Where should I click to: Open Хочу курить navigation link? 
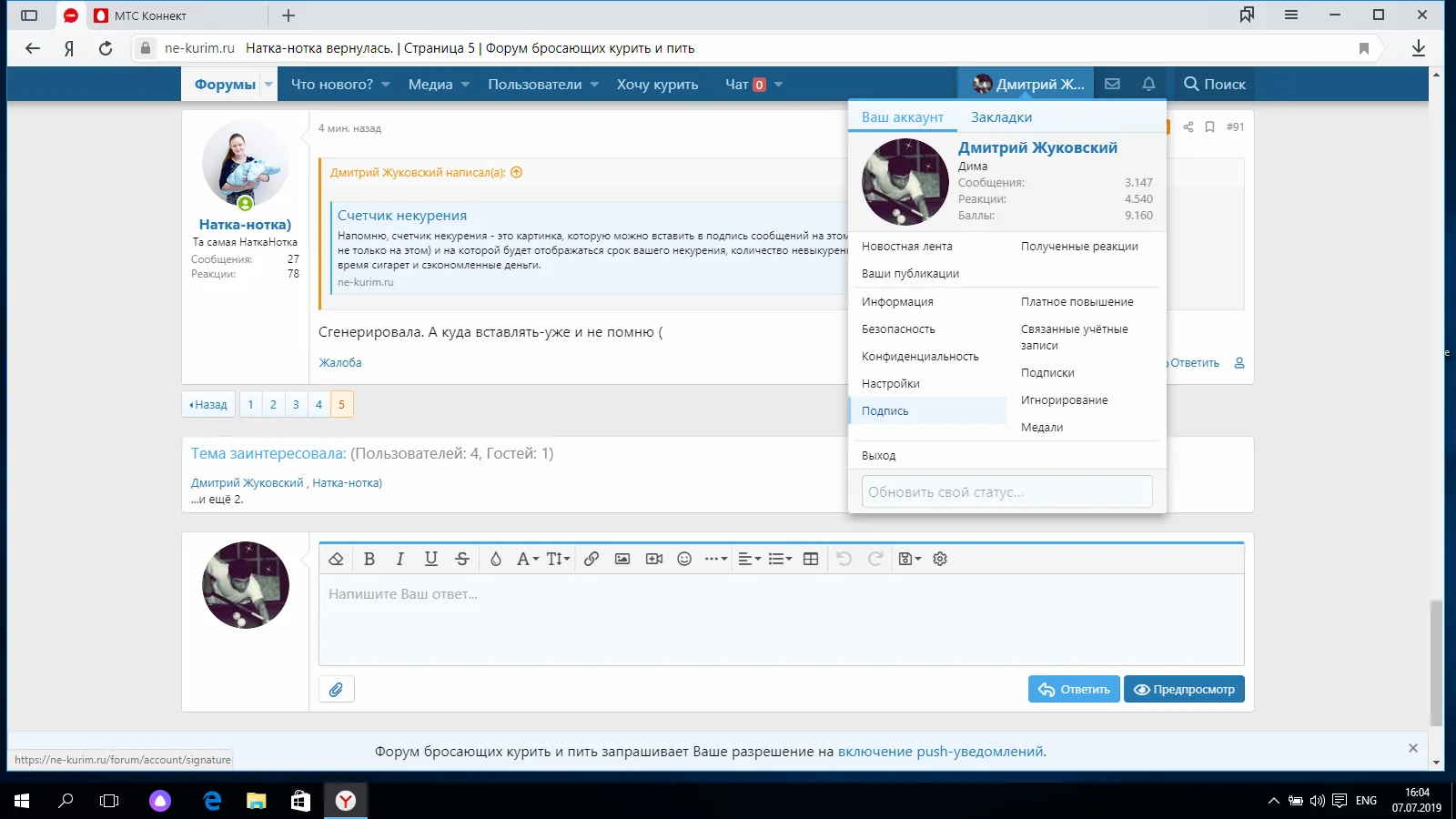coord(657,85)
